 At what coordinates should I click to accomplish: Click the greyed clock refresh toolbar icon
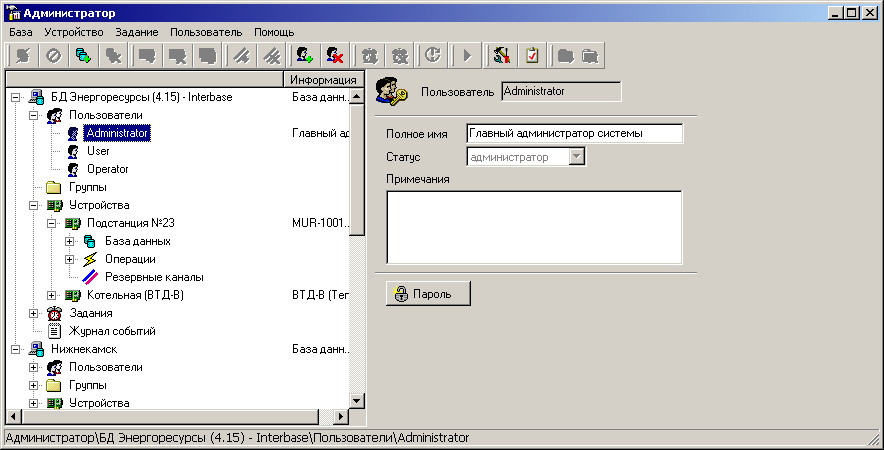tap(432, 55)
